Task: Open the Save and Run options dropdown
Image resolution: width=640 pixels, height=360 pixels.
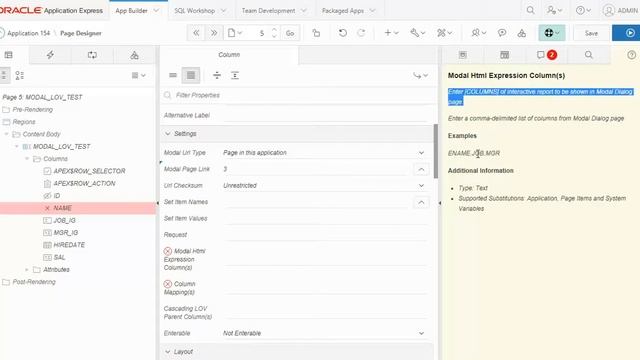Action: click(x=552, y=33)
